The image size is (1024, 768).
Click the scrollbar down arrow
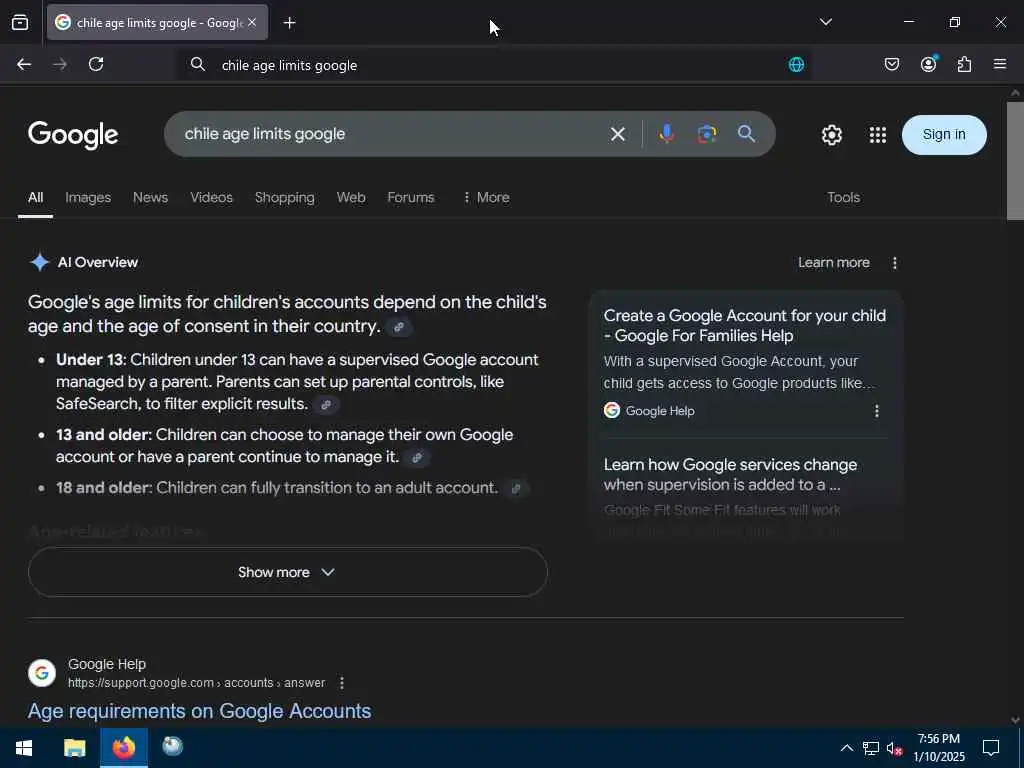pyautogui.click(x=1015, y=720)
